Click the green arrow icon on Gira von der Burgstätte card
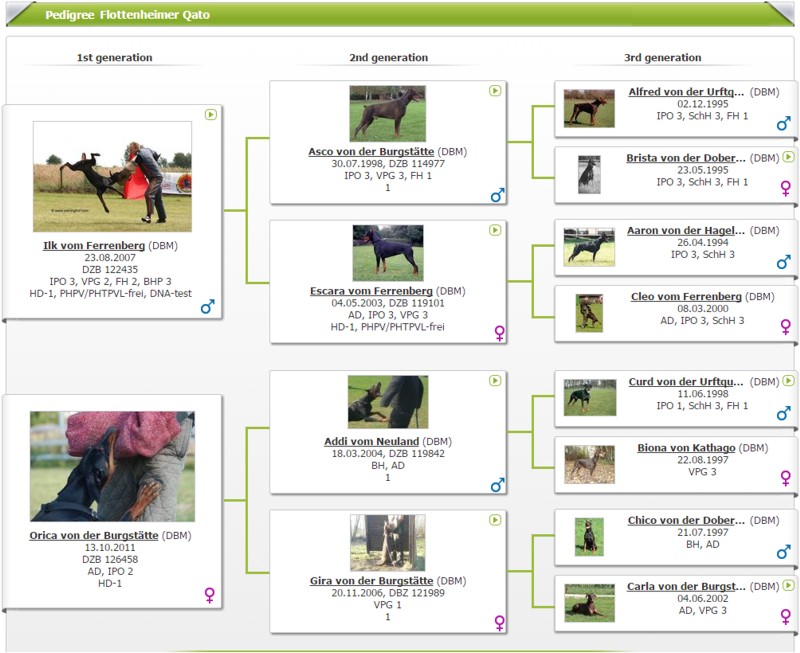Viewport: 800px width, 653px height. coord(495,520)
